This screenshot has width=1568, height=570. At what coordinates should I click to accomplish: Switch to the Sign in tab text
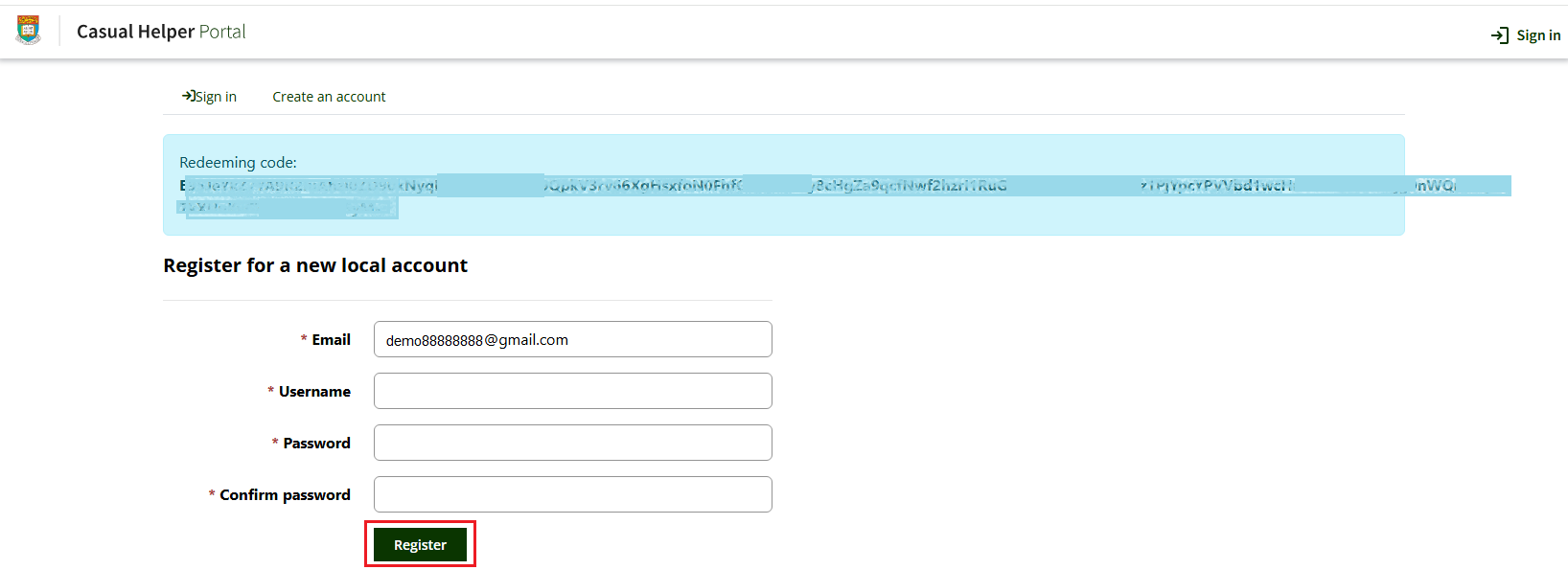tap(216, 97)
